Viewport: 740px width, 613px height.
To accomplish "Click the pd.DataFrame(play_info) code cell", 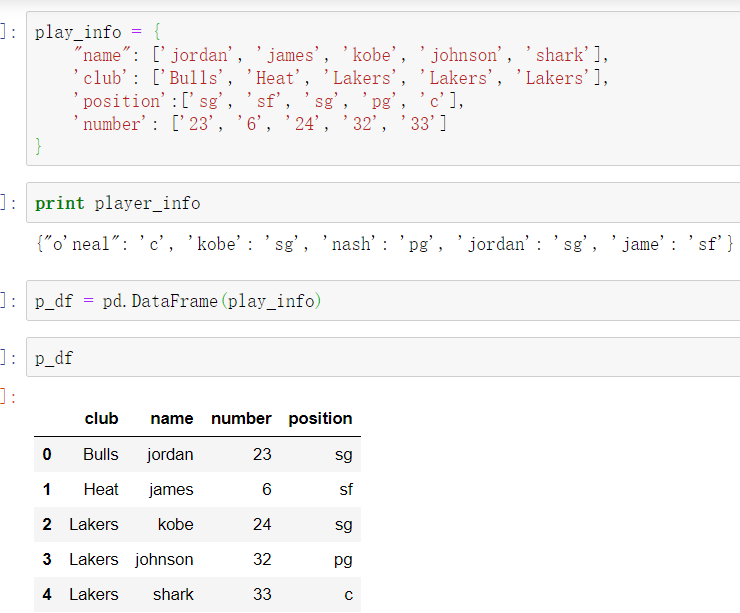I will [383, 301].
